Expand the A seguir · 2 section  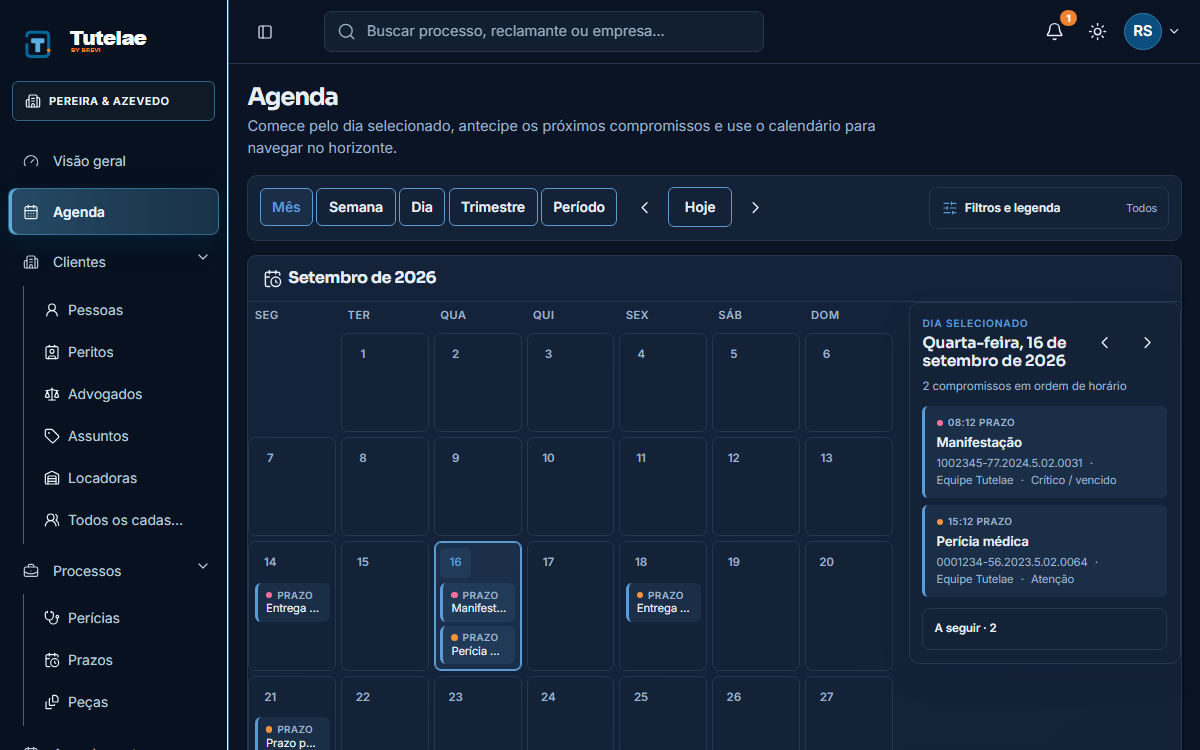click(1044, 629)
